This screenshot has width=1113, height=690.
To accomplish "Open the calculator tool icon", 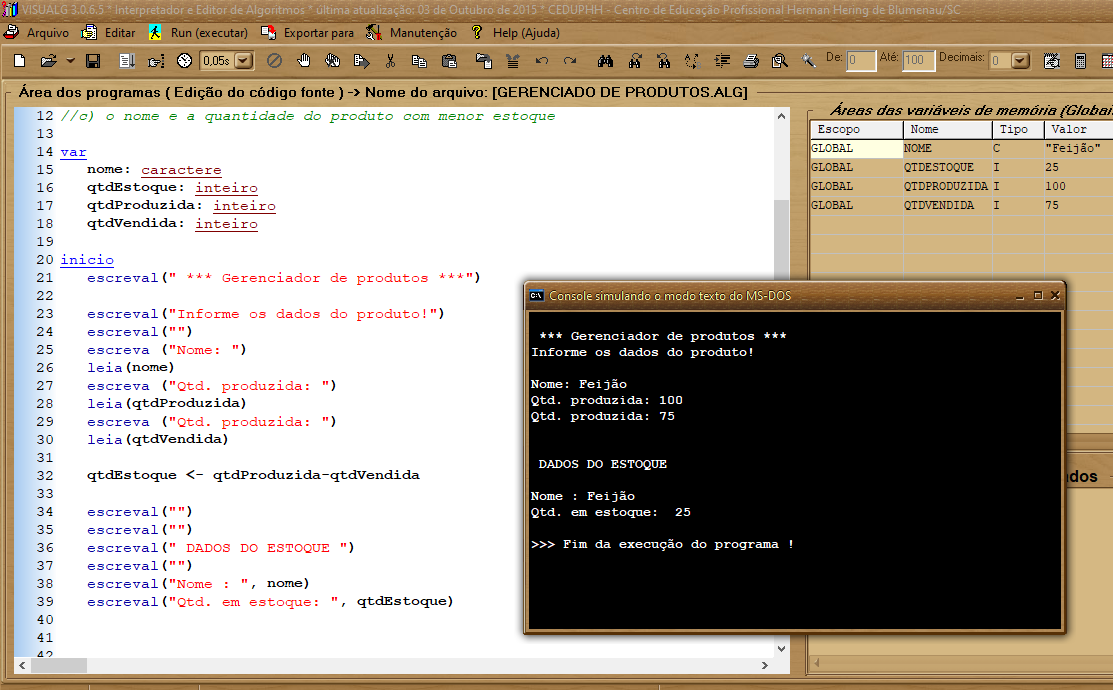I will [1080, 61].
